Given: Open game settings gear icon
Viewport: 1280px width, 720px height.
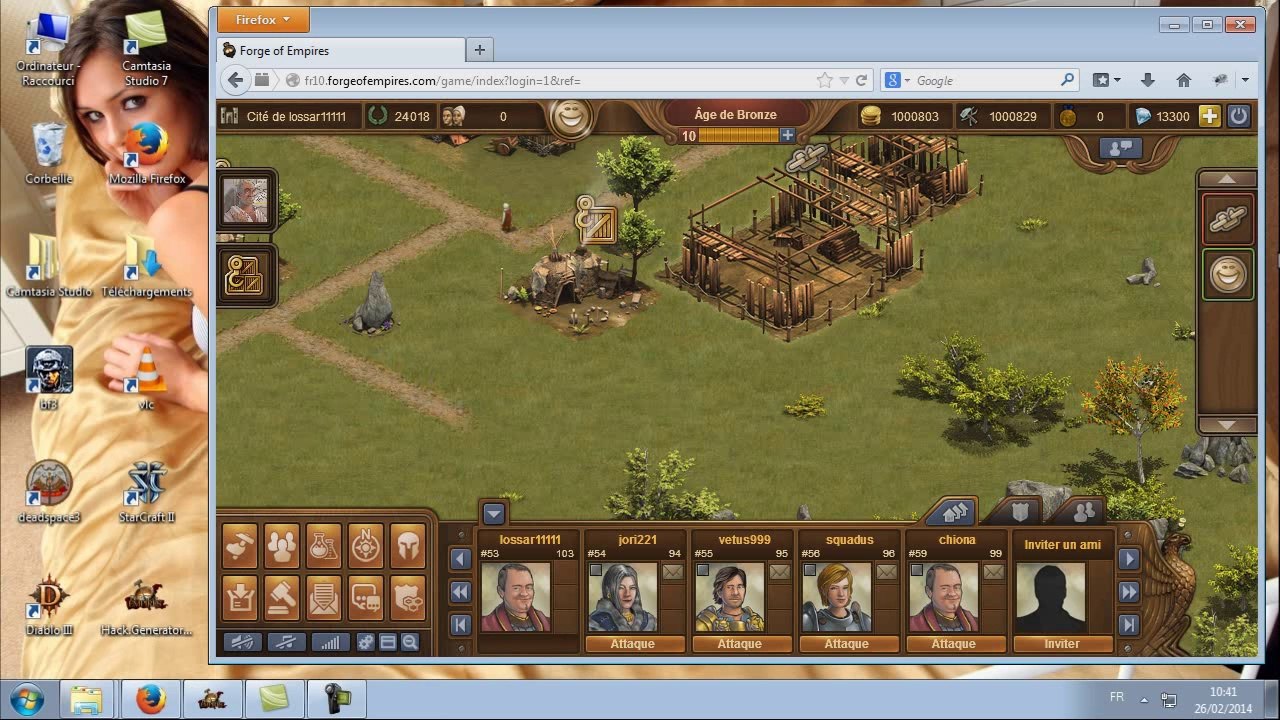Looking at the screenshot, I should click(366, 642).
